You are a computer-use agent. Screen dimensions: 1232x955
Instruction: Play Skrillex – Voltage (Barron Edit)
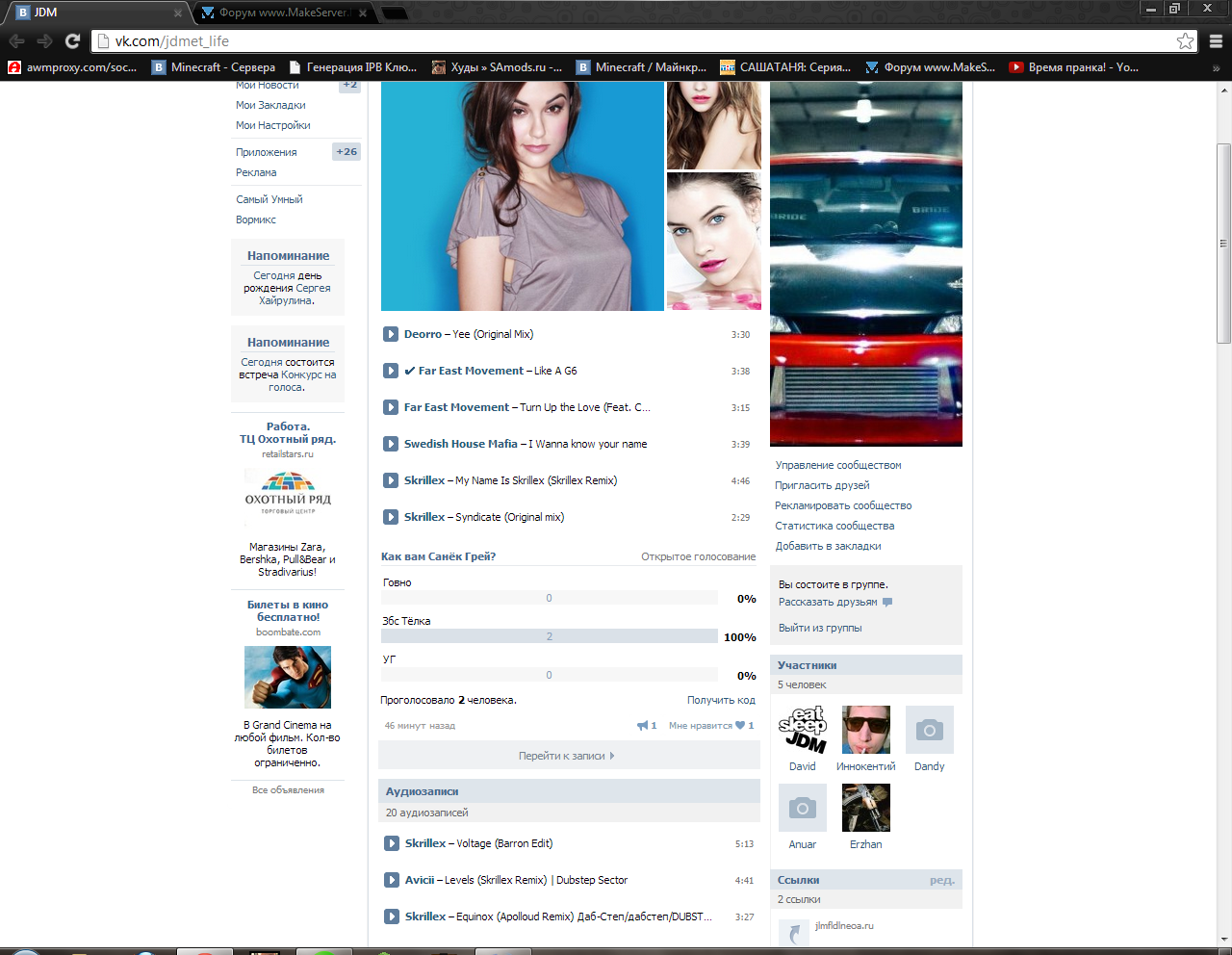(392, 843)
